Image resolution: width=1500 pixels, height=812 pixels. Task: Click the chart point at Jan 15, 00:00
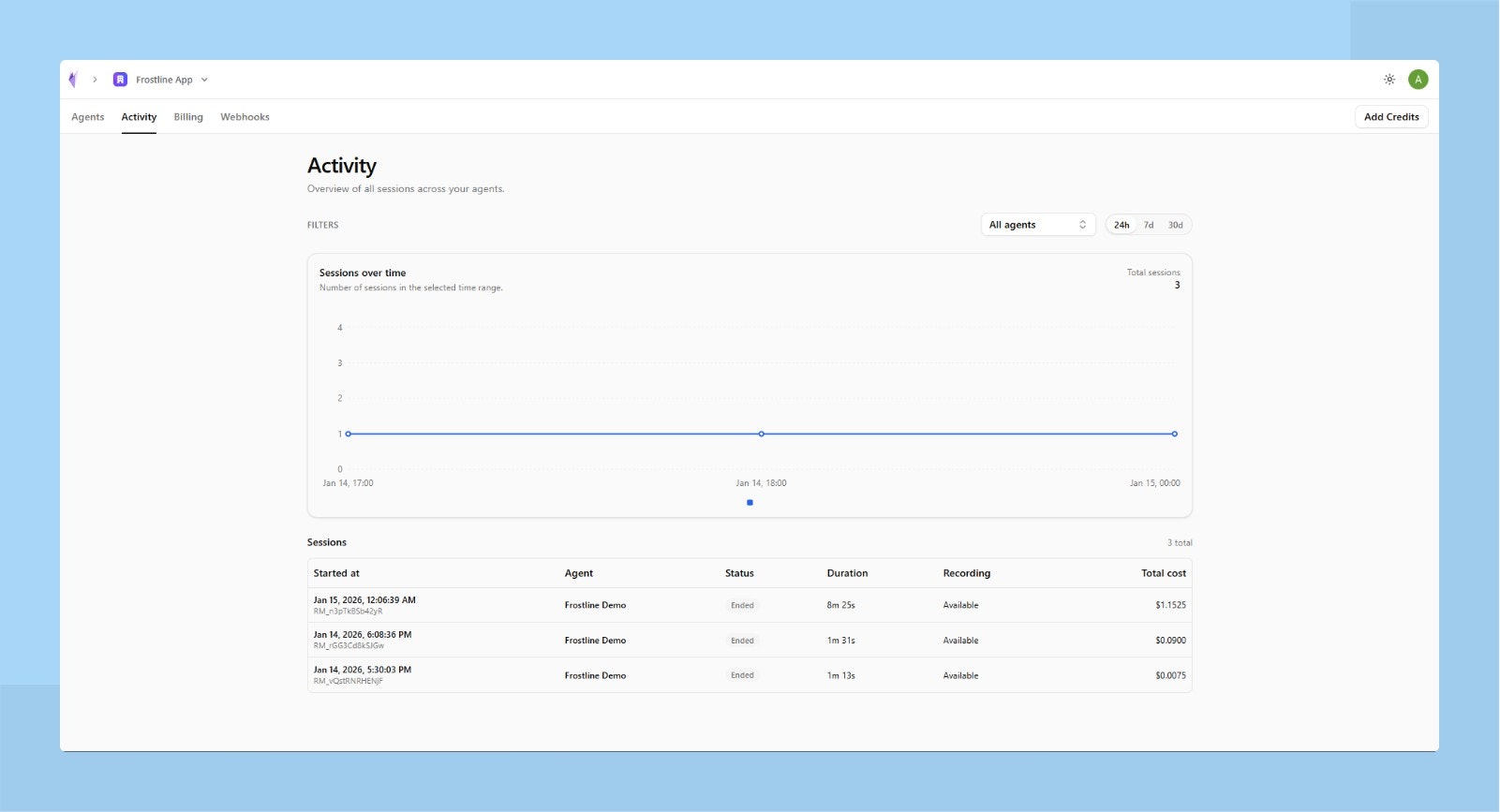1175,434
